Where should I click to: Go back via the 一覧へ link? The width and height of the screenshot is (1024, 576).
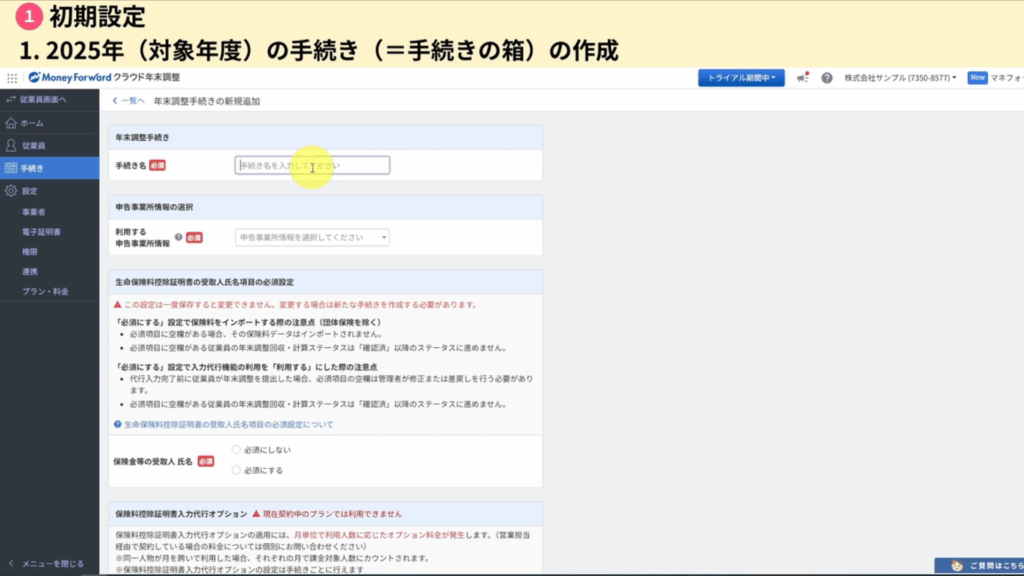[x=129, y=101]
